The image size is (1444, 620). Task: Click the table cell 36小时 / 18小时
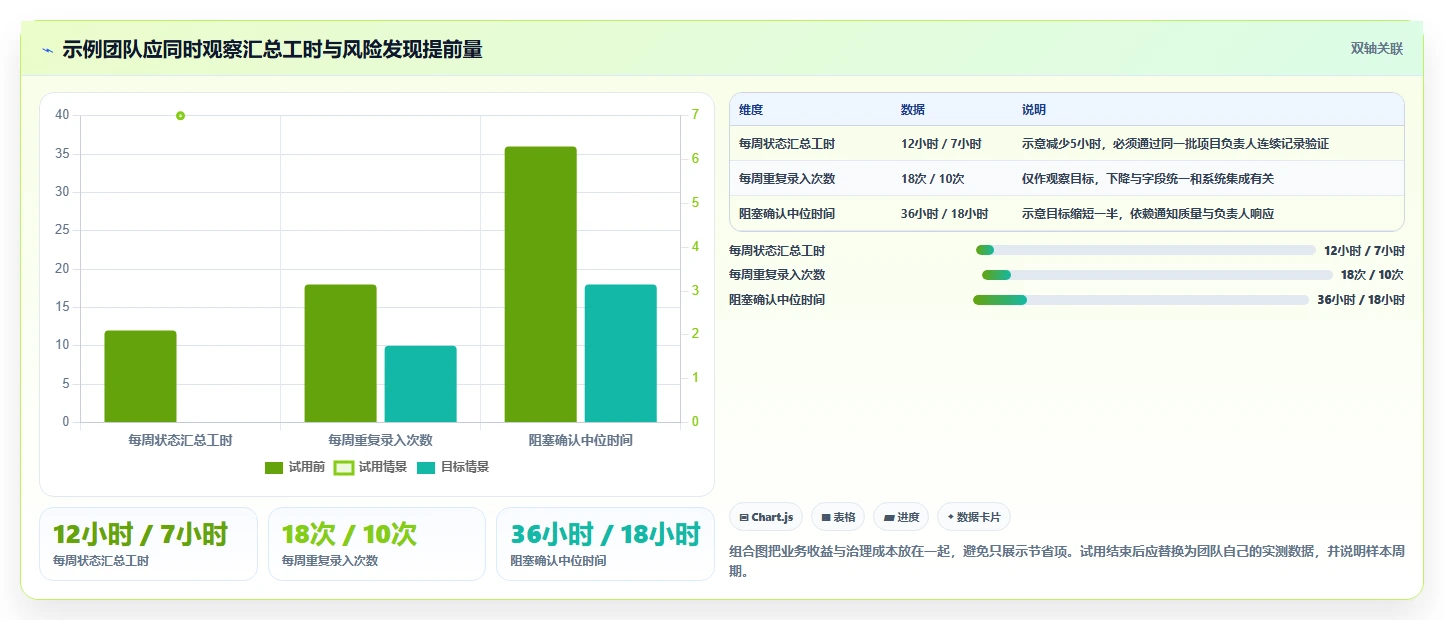[945, 214]
